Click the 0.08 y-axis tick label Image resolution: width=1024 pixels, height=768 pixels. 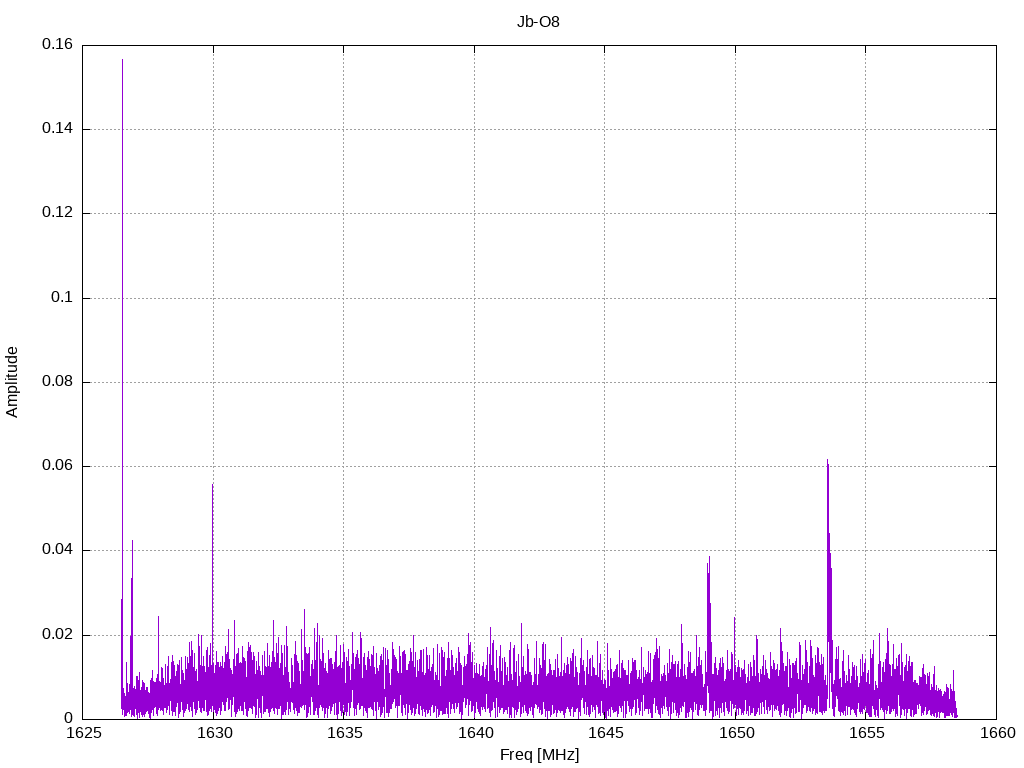pyautogui.click(x=57, y=382)
